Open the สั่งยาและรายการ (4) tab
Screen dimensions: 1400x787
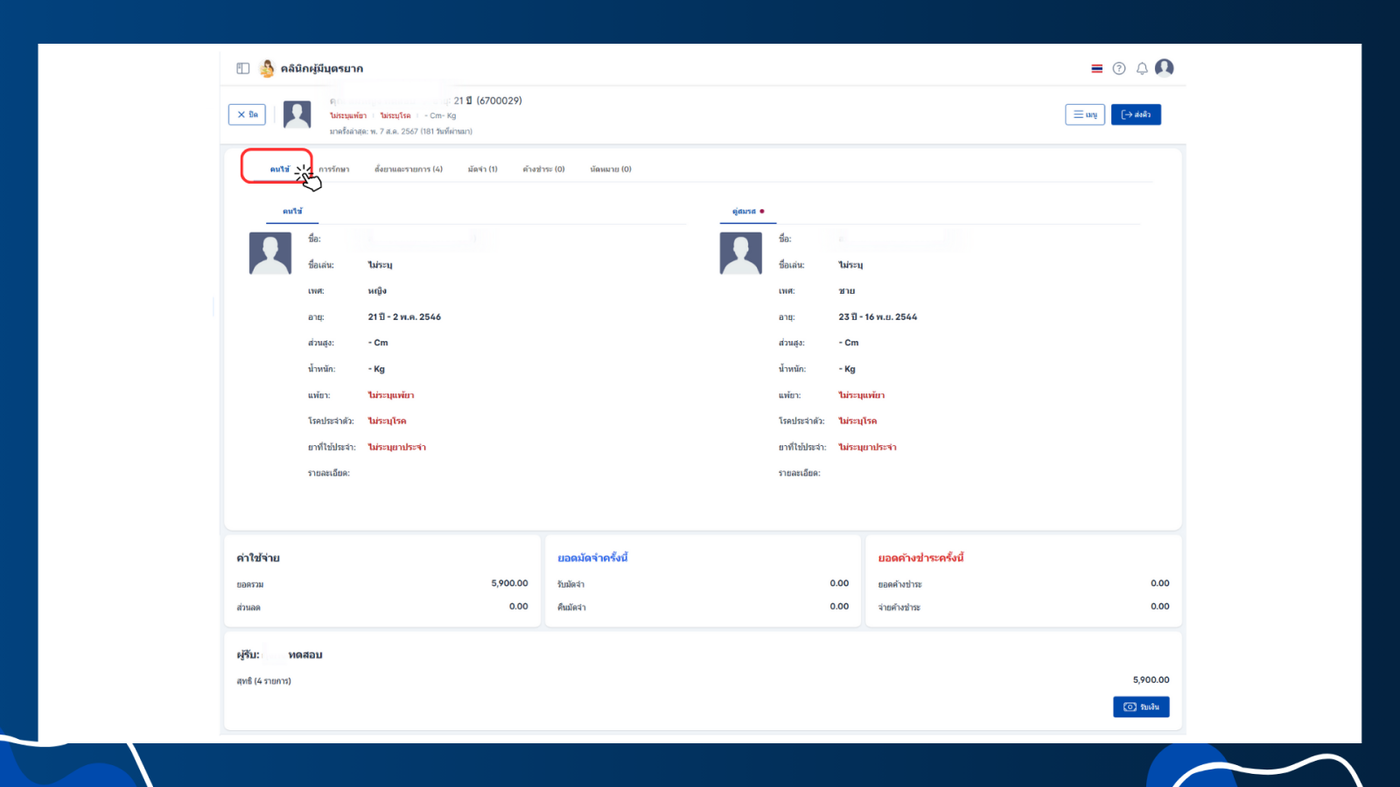point(408,169)
